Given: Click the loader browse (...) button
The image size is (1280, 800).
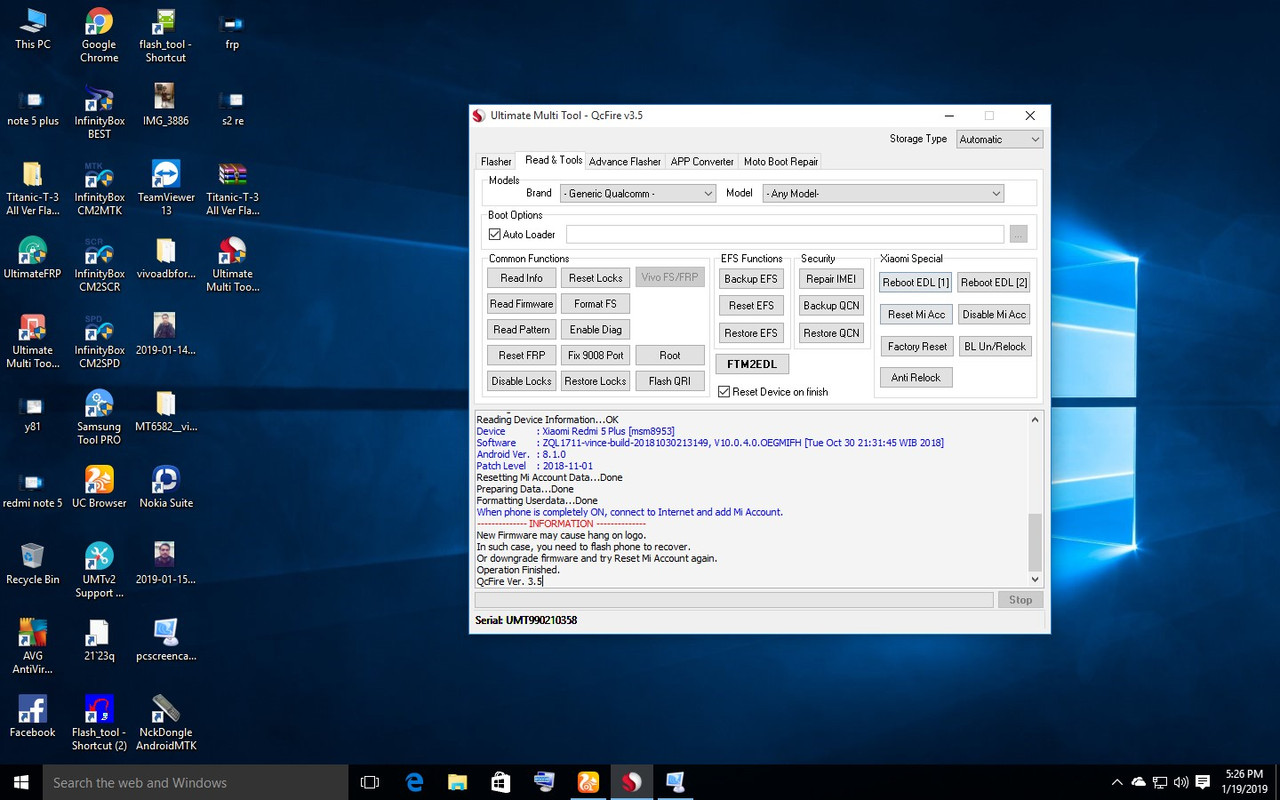Looking at the screenshot, I should (x=1018, y=234).
